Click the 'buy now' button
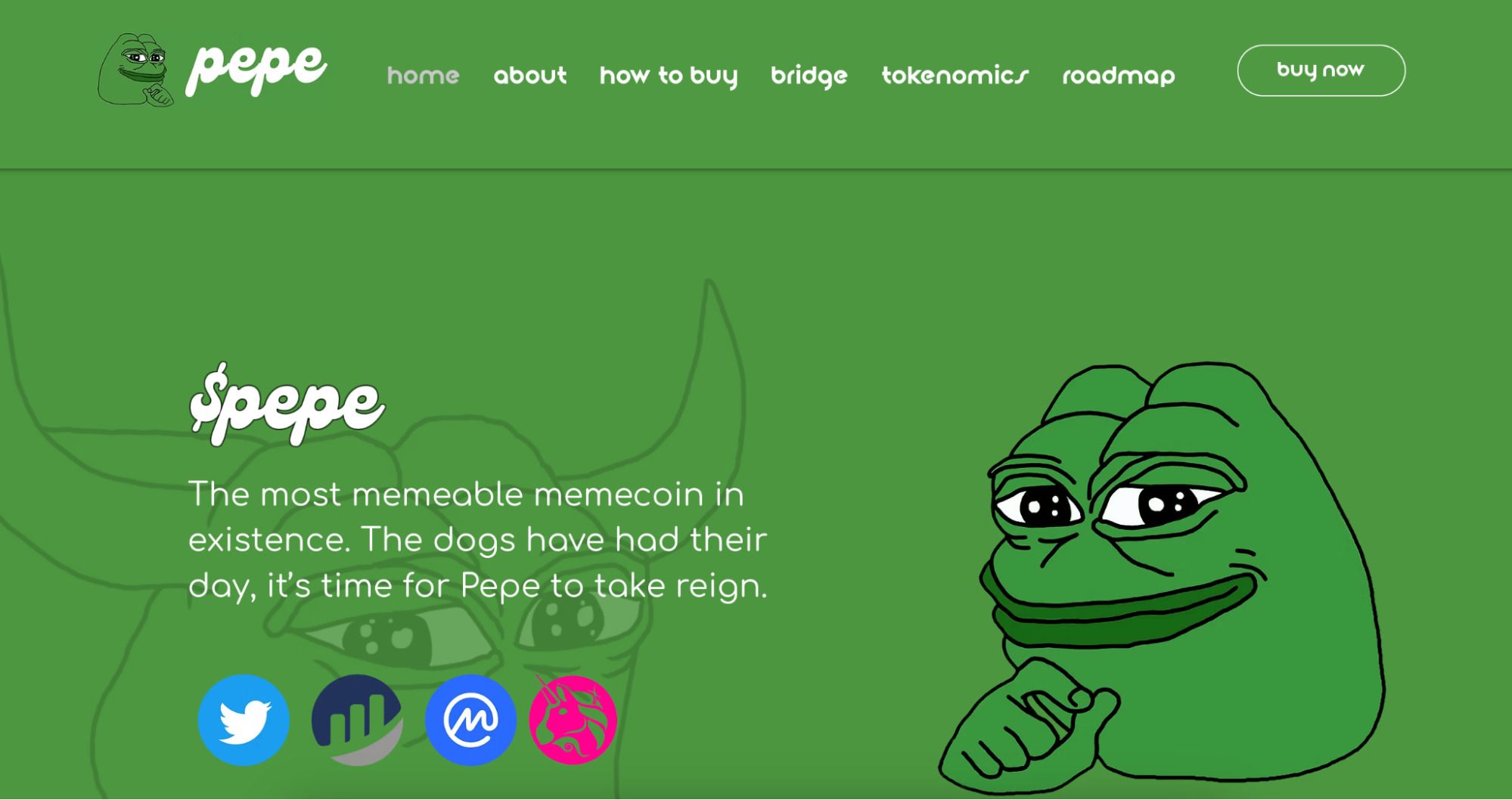Viewport: 1512px width, 800px height. (x=1321, y=70)
